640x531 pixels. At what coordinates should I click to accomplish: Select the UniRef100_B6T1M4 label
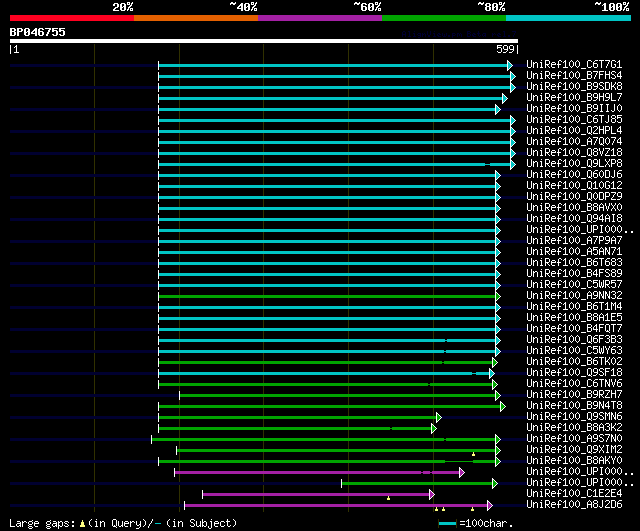(x=574, y=307)
